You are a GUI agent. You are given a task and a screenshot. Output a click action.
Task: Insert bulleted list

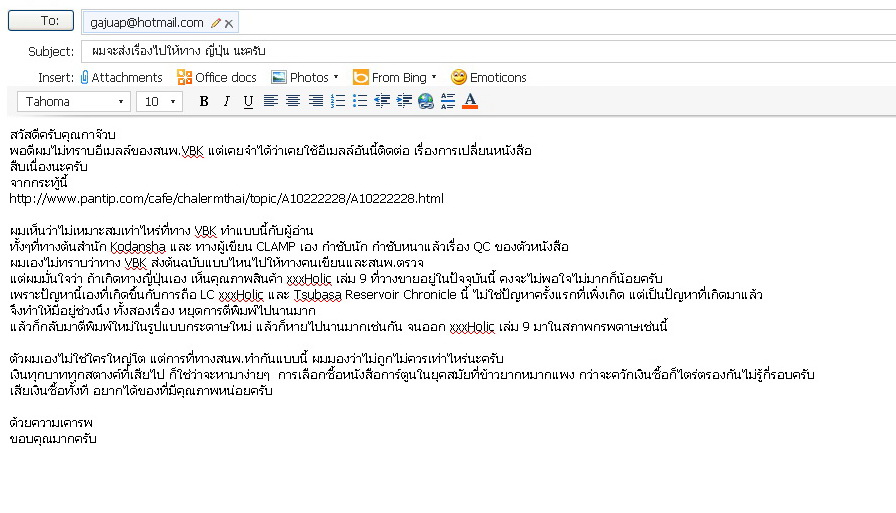[x=359, y=101]
